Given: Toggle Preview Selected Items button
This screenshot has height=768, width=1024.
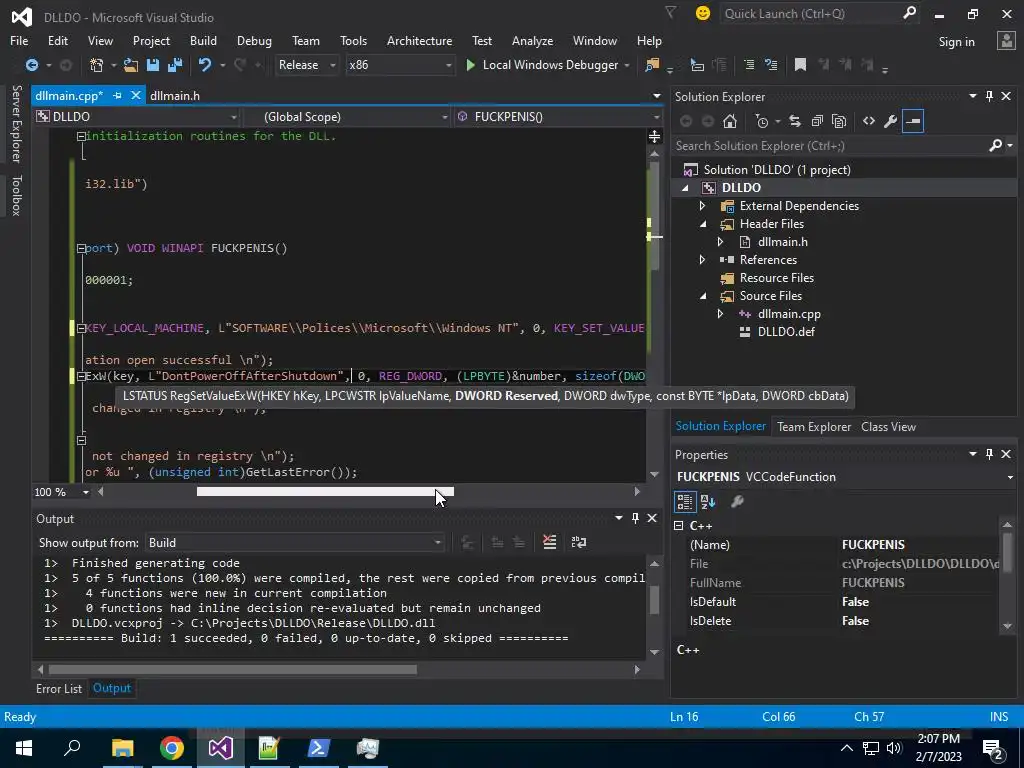Looking at the screenshot, I should point(913,121).
